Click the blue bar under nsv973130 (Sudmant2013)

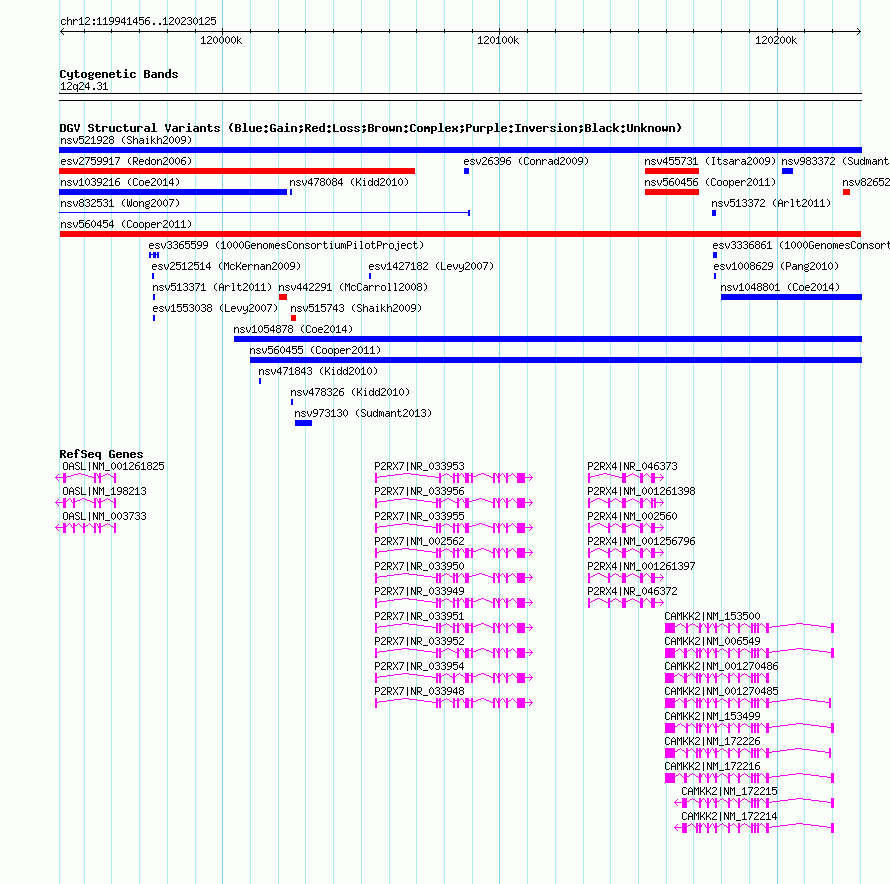pos(303,423)
